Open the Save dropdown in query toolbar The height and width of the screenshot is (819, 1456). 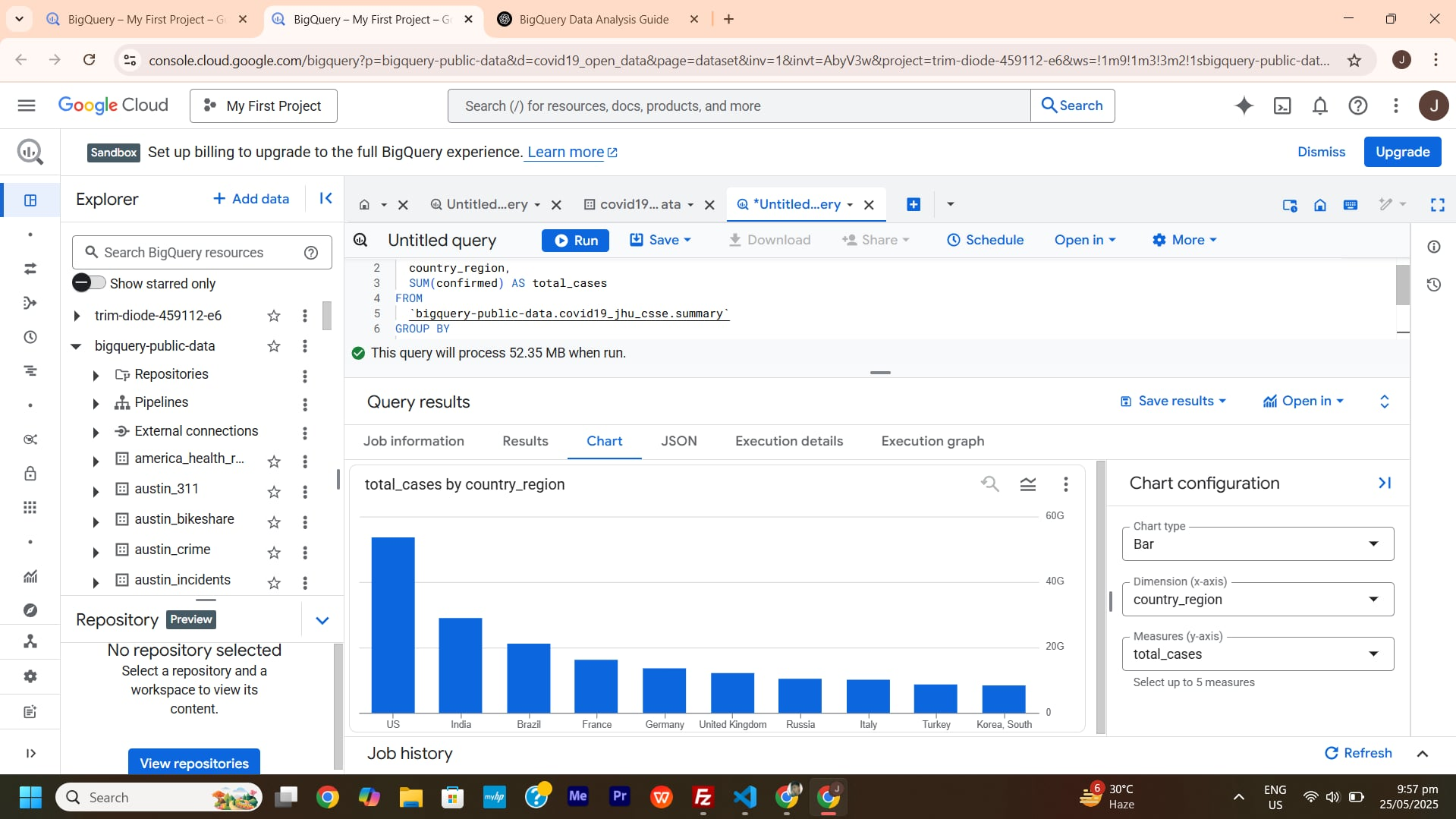point(661,240)
